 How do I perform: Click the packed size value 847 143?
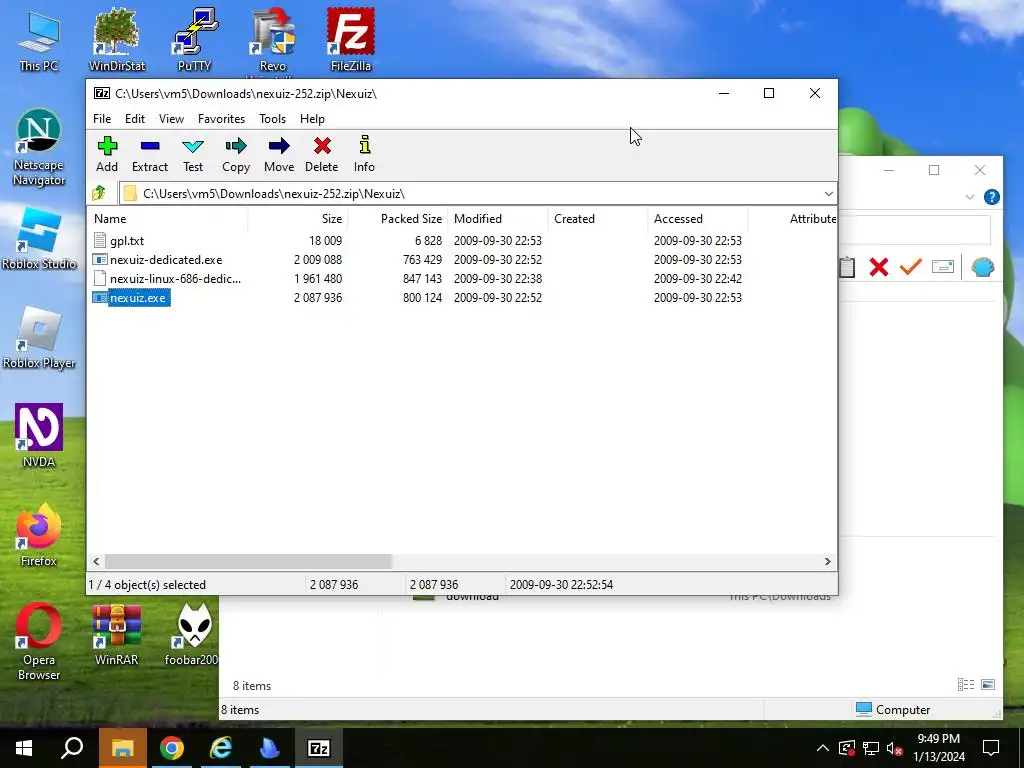click(x=422, y=279)
